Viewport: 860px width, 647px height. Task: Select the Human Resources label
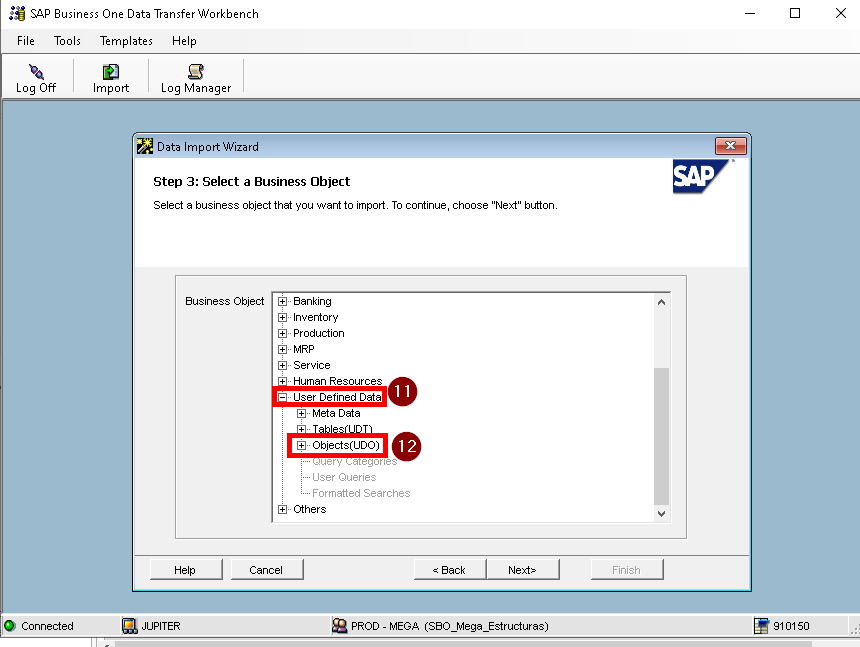coord(337,381)
